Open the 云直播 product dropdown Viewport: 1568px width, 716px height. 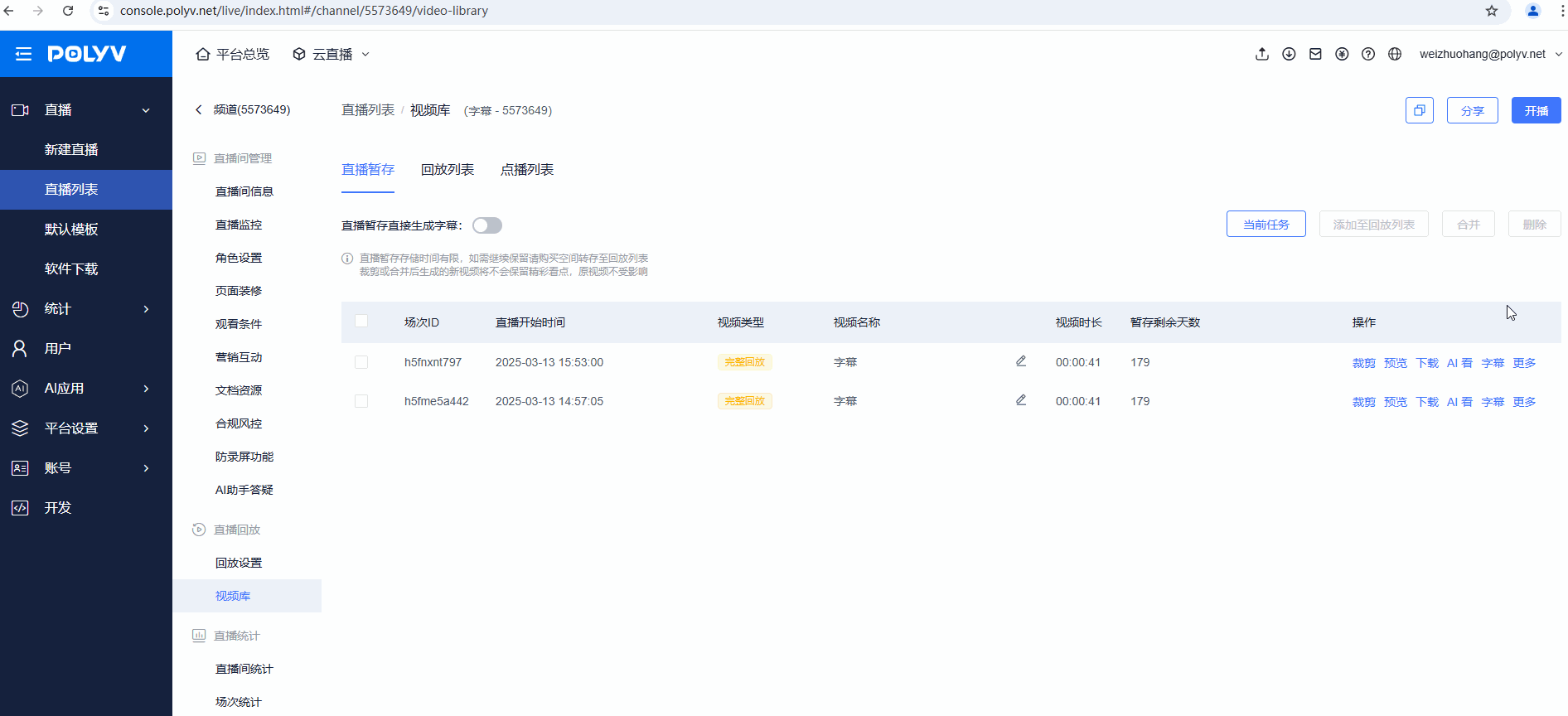click(x=331, y=54)
